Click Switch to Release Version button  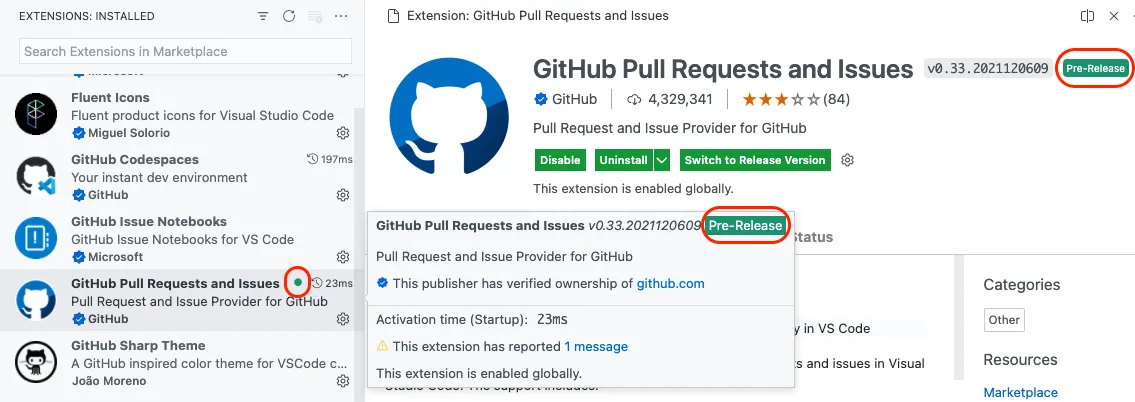click(x=755, y=160)
